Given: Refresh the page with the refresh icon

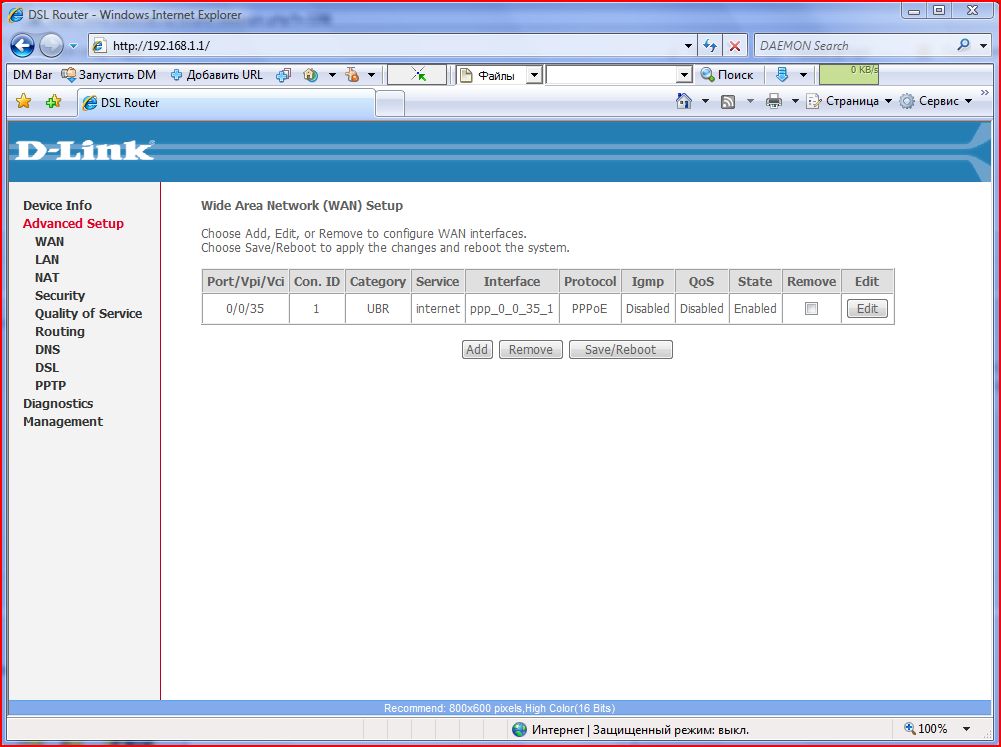Looking at the screenshot, I should [x=709, y=46].
